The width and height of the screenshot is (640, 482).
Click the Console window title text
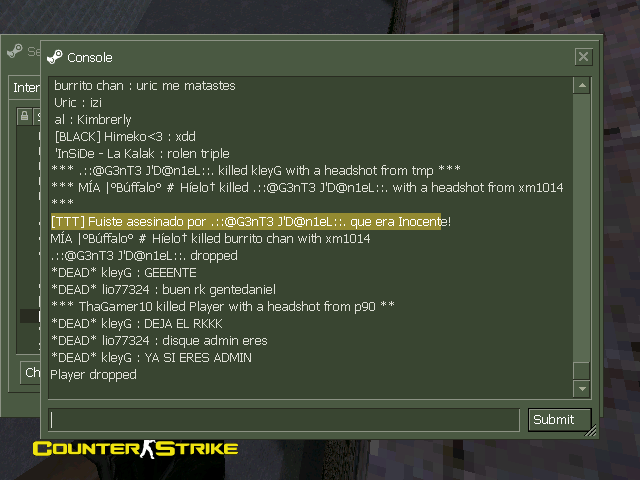point(90,58)
